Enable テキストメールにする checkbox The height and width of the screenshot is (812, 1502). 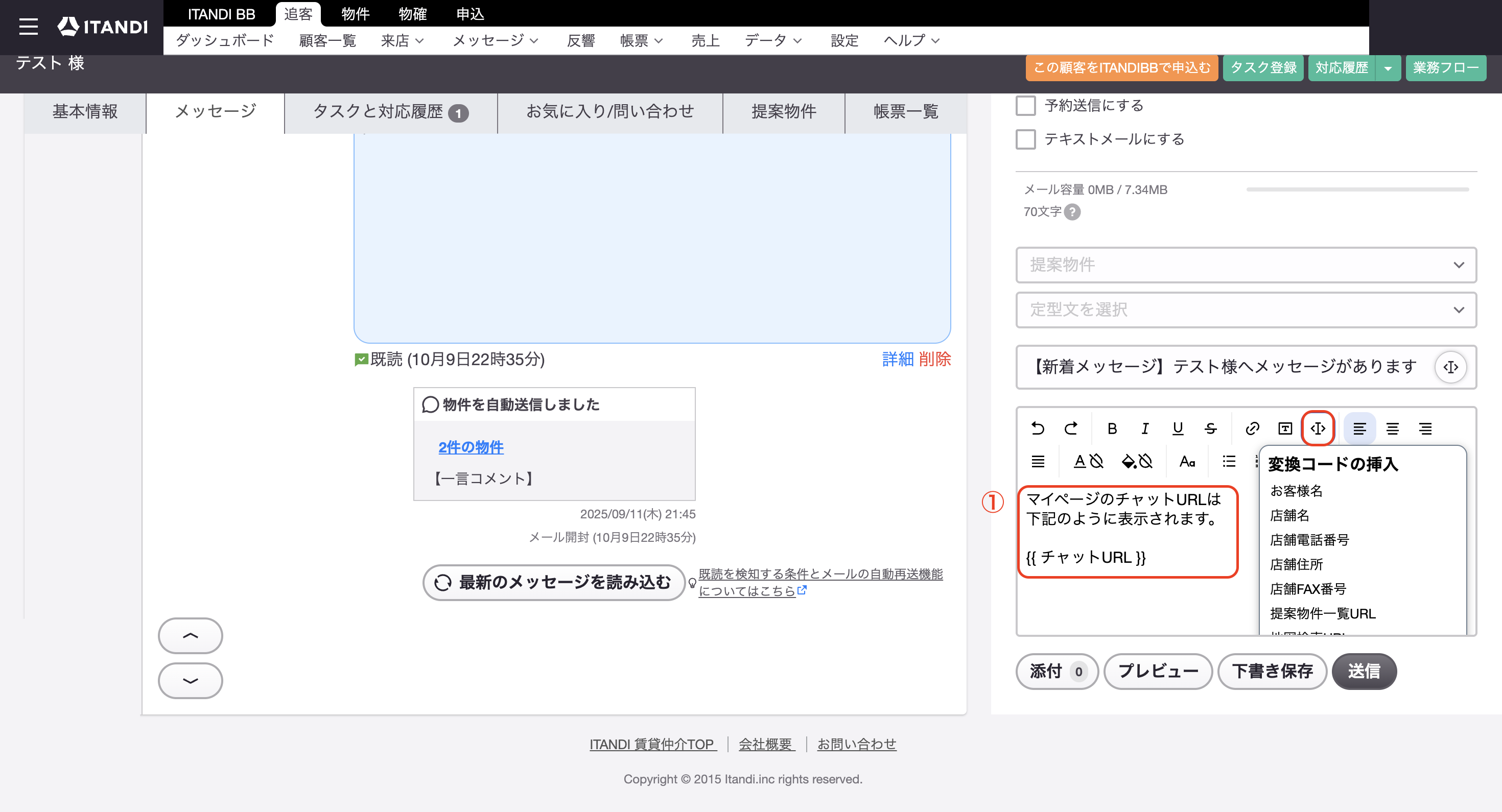click(x=1026, y=139)
